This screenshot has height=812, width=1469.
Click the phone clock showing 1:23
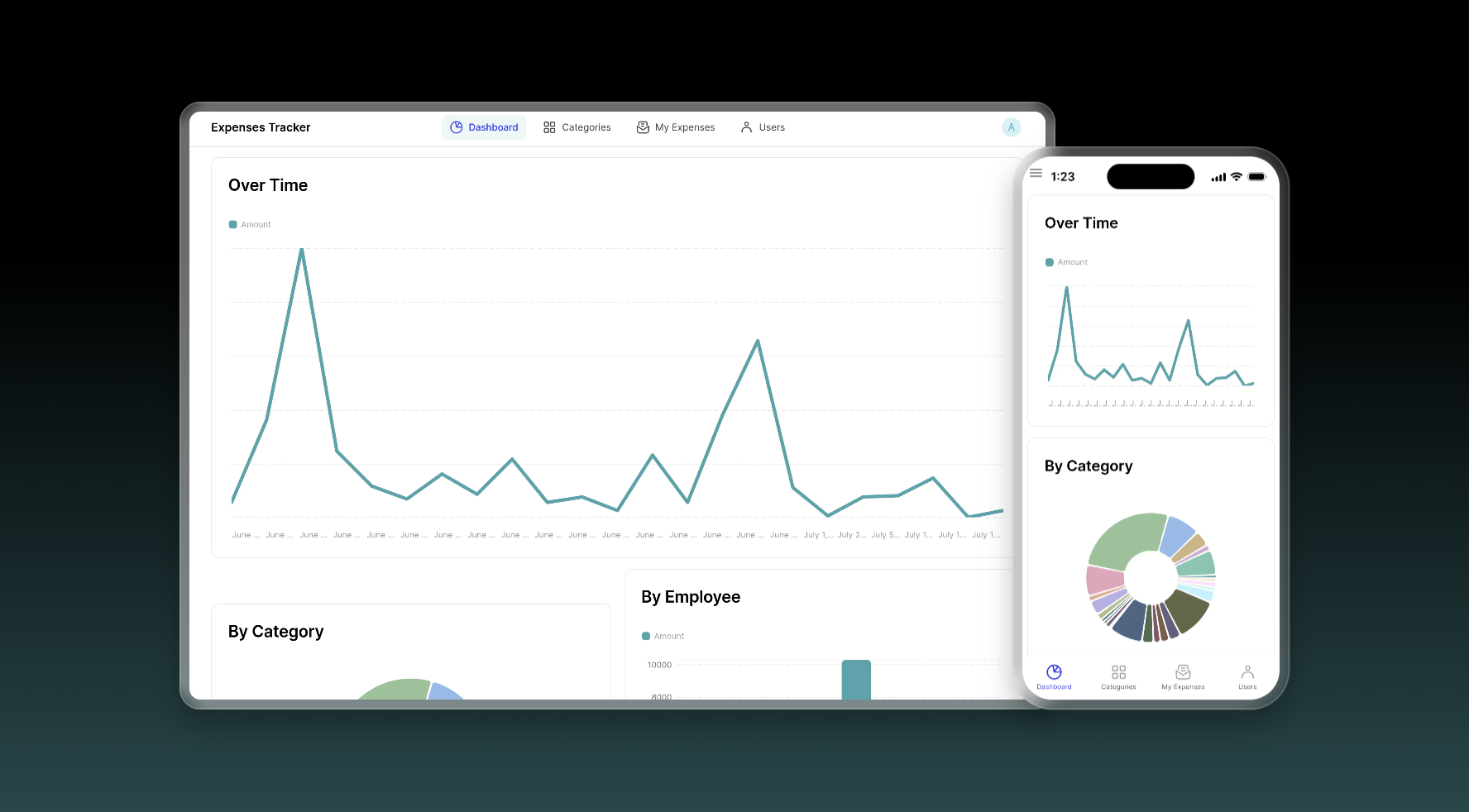[x=1063, y=177]
